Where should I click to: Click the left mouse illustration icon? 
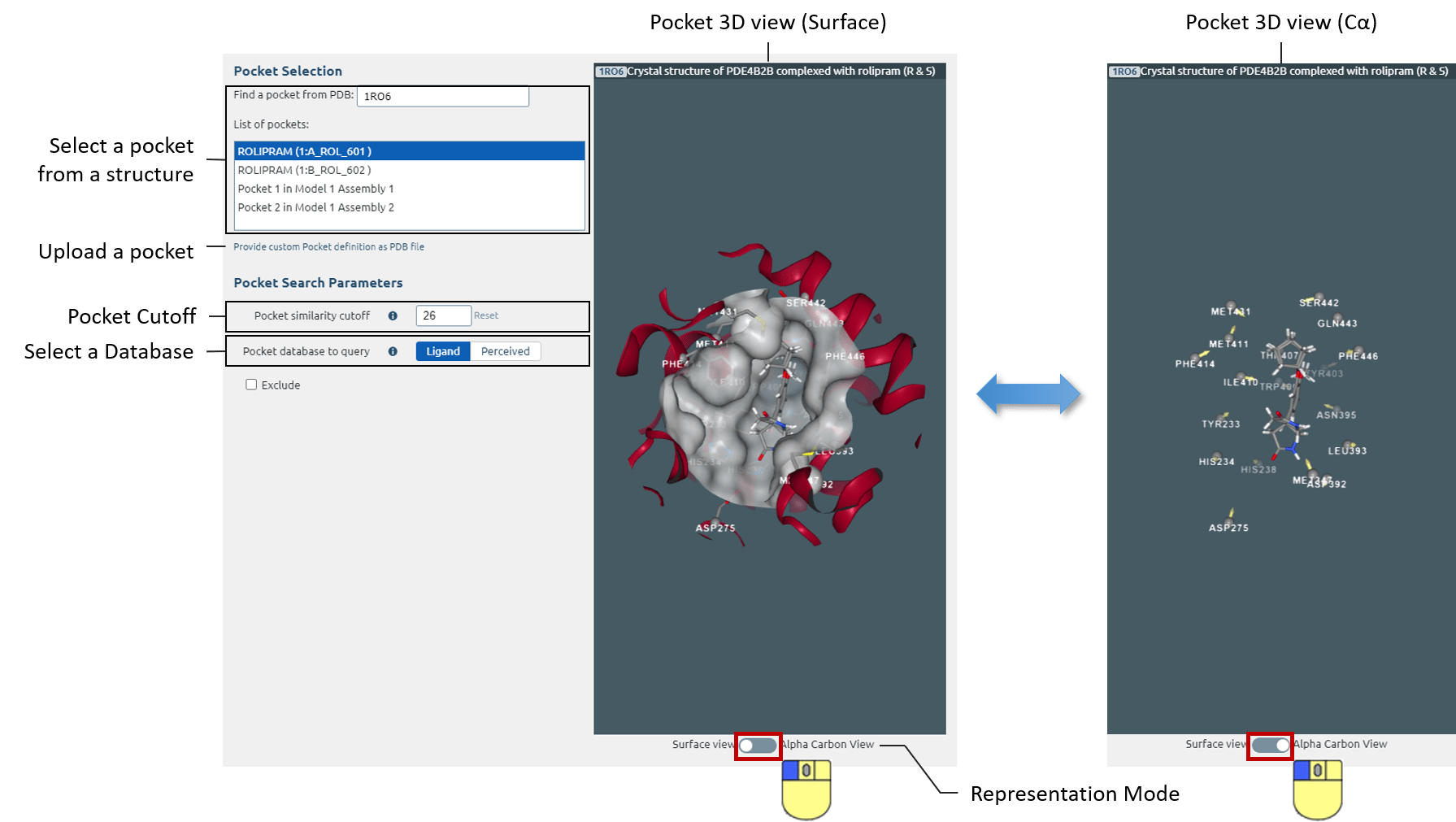click(x=806, y=789)
